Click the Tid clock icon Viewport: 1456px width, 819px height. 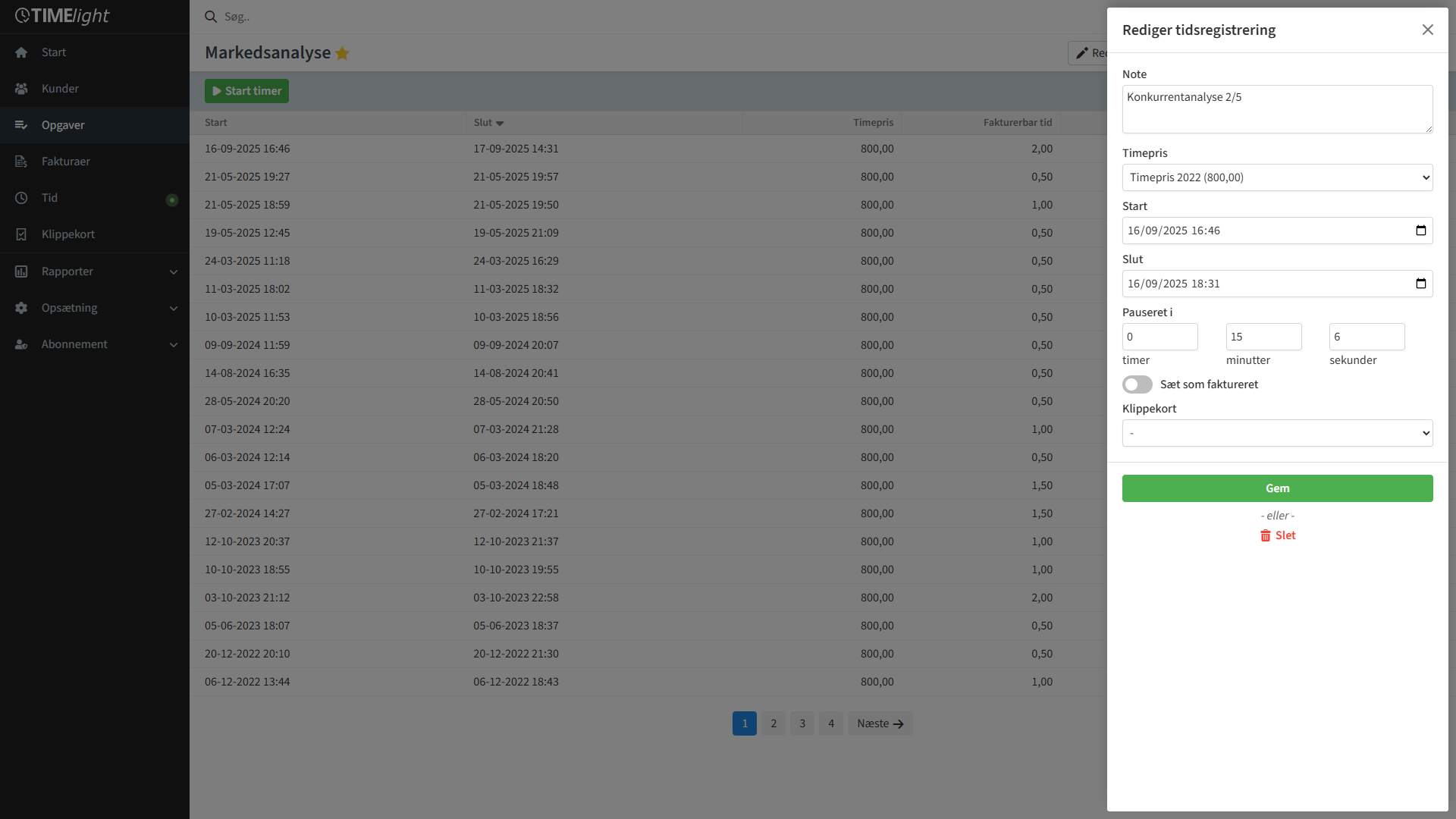click(x=21, y=198)
